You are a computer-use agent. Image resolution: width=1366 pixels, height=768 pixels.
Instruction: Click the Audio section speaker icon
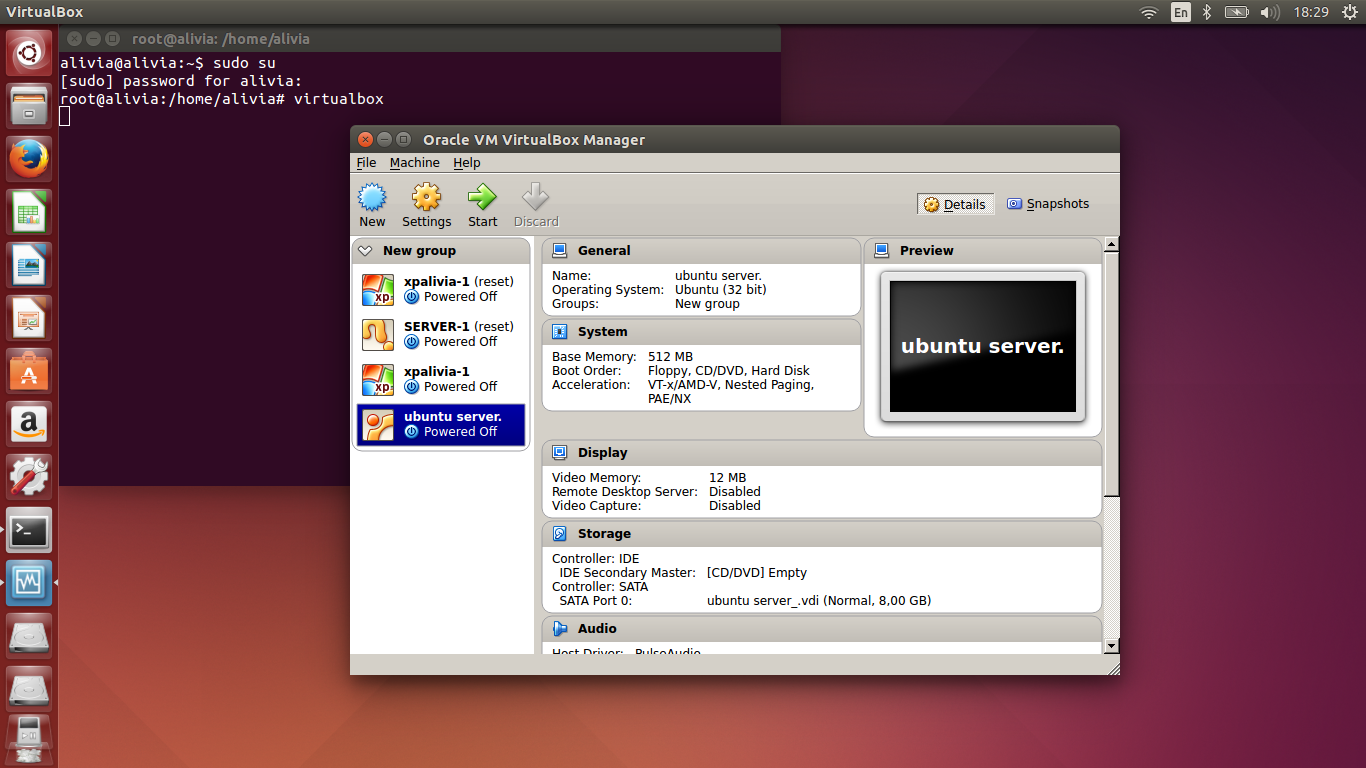coord(560,629)
